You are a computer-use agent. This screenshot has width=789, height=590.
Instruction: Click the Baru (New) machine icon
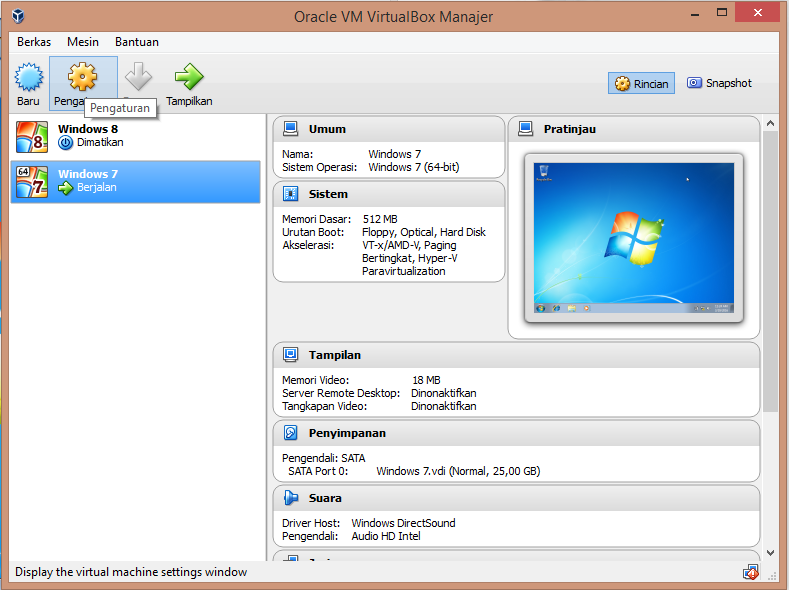pyautogui.click(x=29, y=77)
